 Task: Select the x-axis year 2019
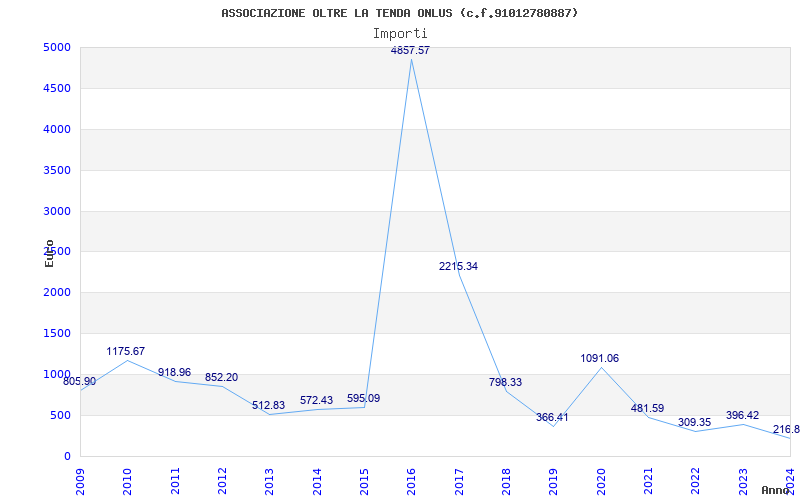click(x=554, y=482)
